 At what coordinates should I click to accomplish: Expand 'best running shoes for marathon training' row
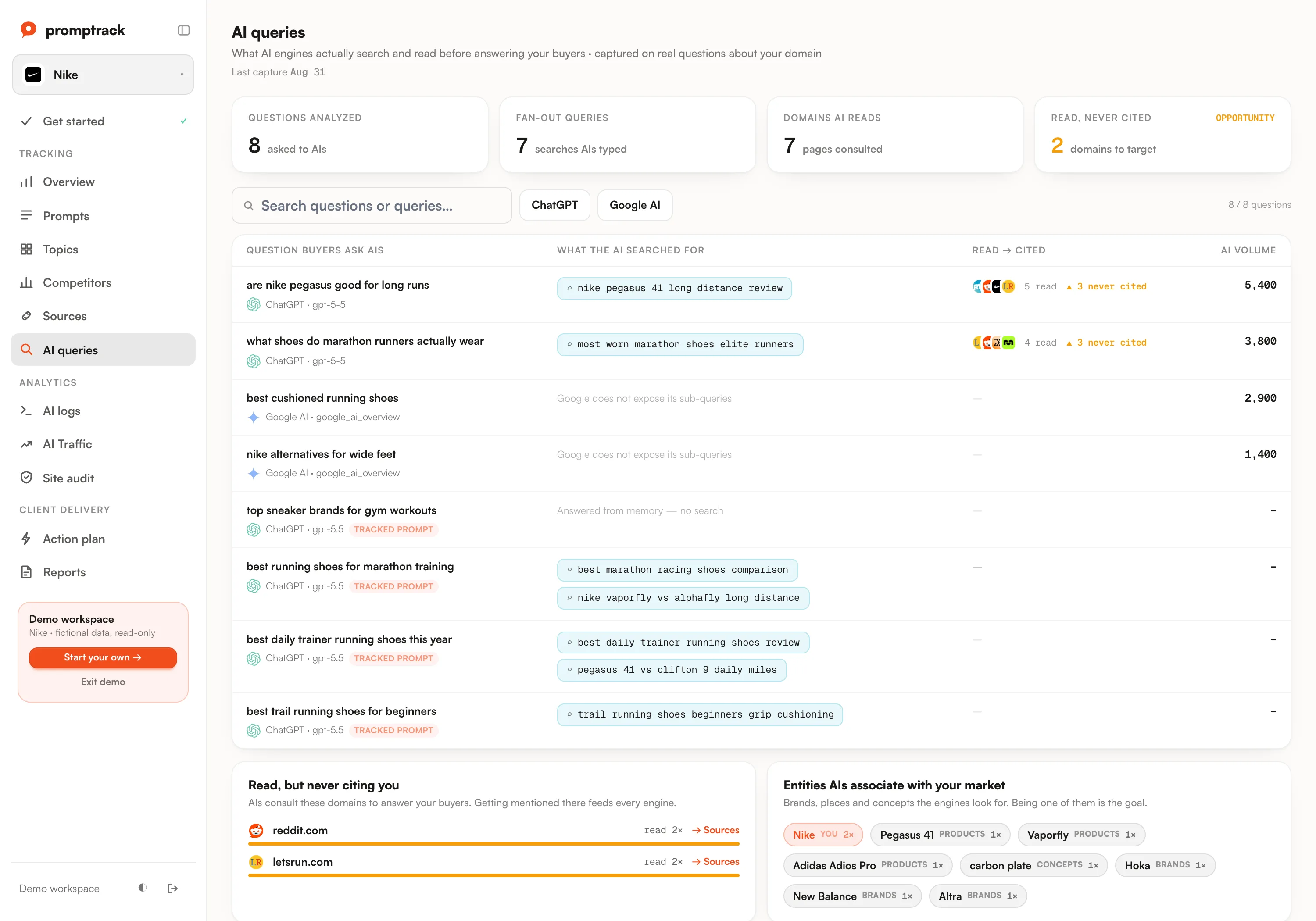pos(761,584)
